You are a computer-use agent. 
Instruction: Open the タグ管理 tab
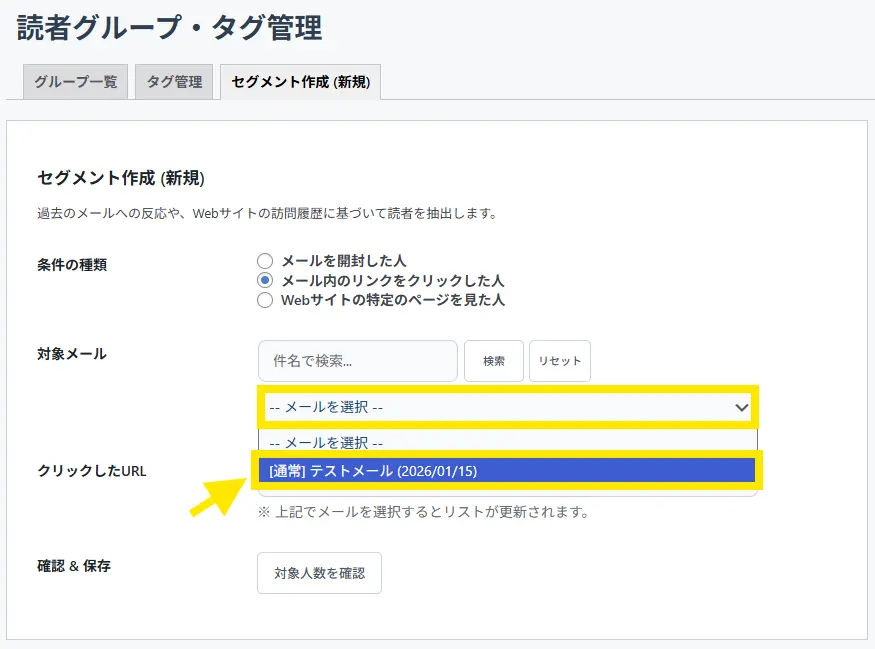coord(174,82)
